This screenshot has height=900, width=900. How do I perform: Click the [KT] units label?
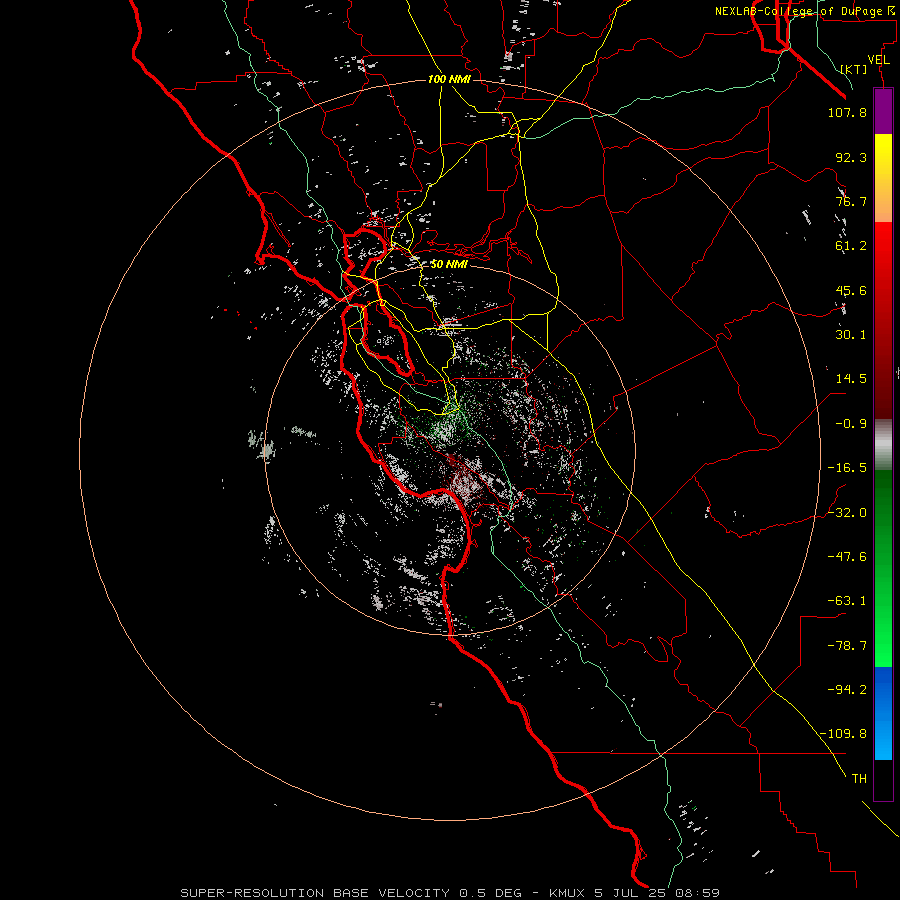(854, 69)
